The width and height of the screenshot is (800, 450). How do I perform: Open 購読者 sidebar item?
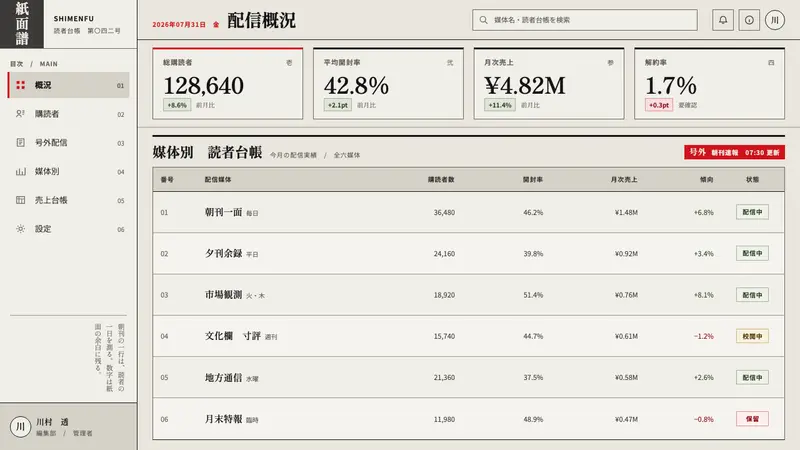coord(69,114)
